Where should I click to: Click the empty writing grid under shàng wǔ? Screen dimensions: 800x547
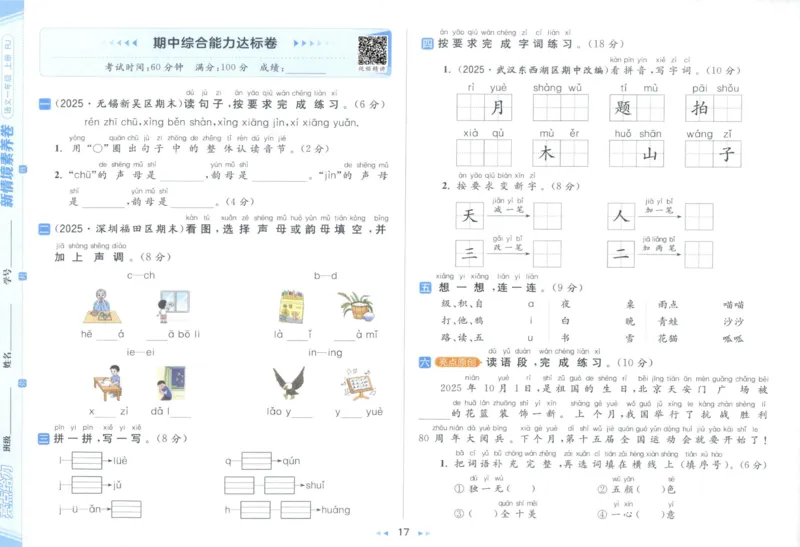click(561, 108)
